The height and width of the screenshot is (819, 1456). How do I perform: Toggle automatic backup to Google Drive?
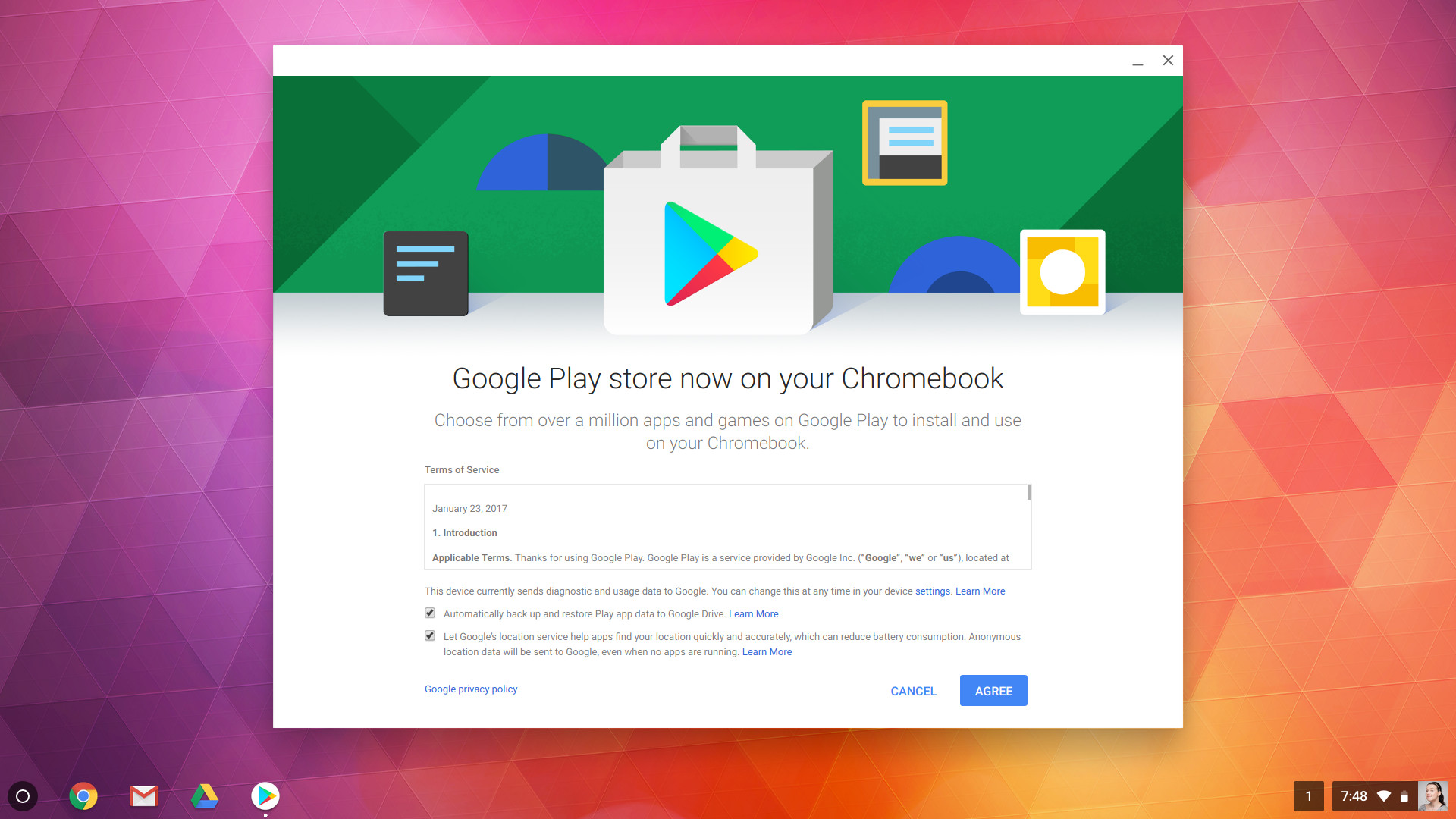point(429,613)
